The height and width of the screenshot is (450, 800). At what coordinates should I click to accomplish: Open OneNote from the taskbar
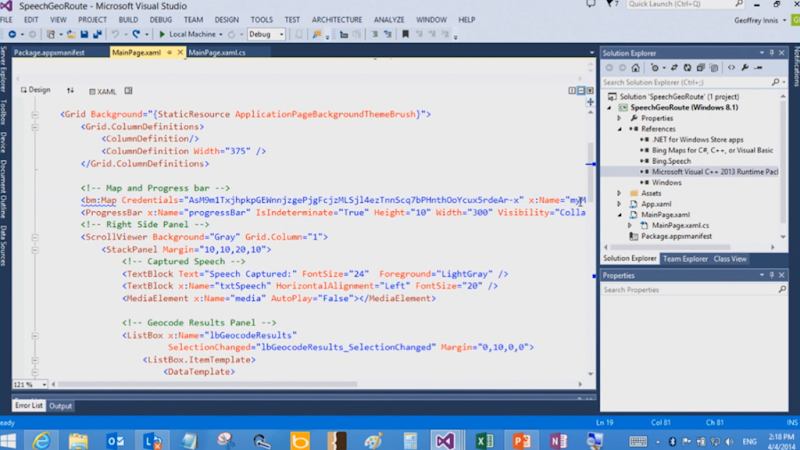559,440
